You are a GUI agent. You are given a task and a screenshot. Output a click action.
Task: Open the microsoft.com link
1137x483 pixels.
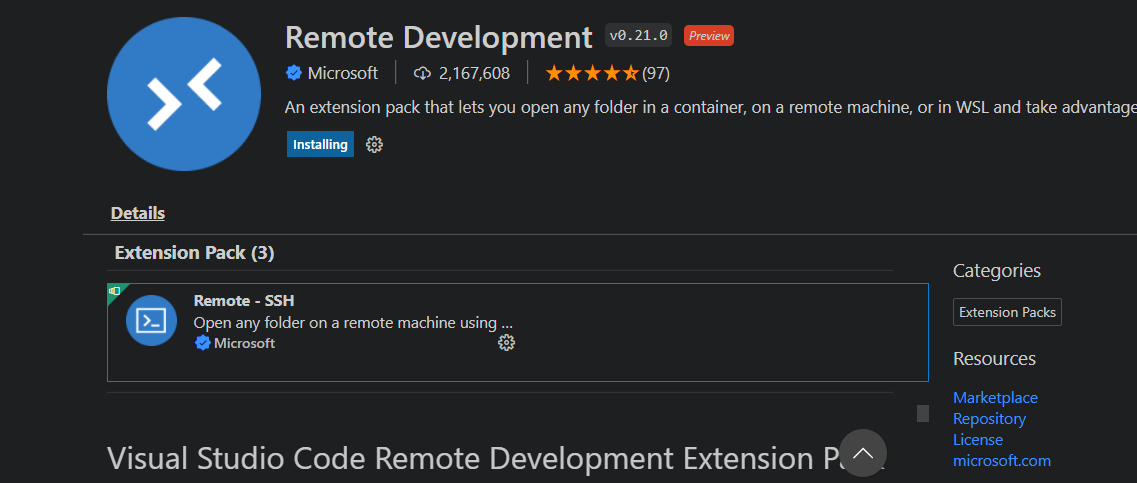[x=1001, y=461]
